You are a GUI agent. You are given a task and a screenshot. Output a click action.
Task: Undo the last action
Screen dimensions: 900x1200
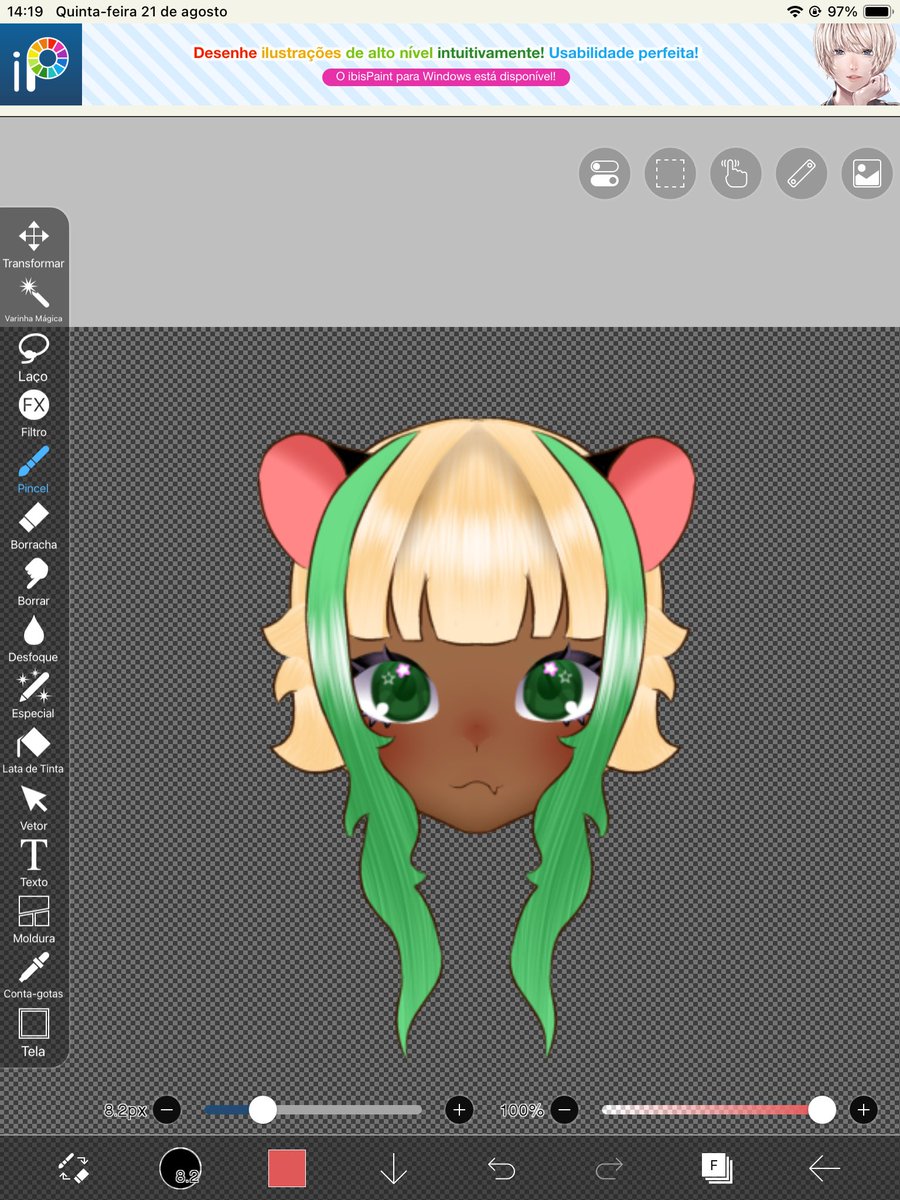pyautogui.click(x=501, y=1167)
